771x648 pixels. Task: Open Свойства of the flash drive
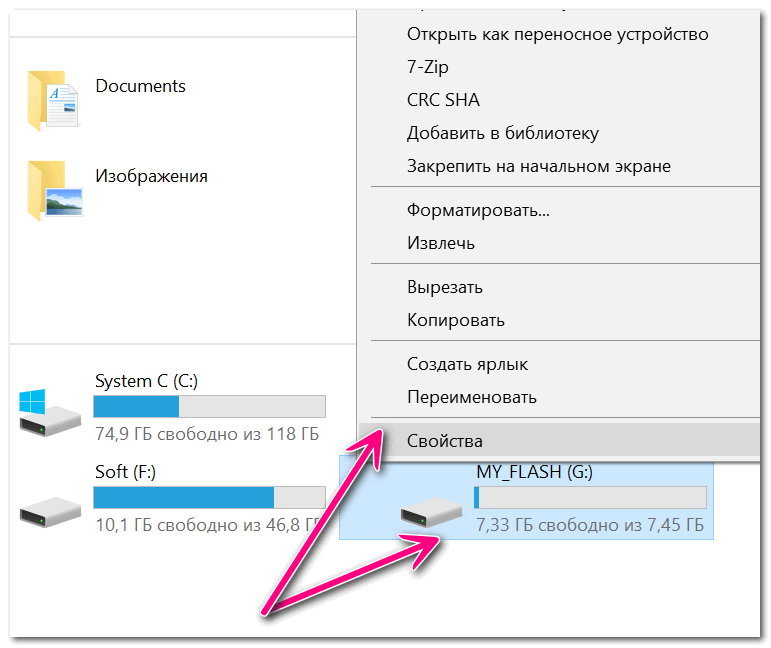coord(560,441)
